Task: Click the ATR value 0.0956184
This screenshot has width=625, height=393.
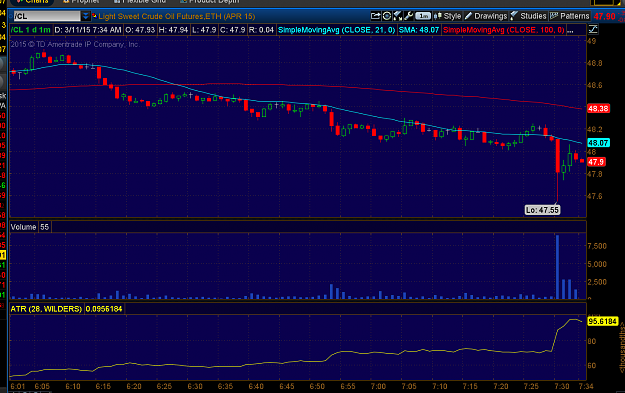Action: [x=104, y=309]
